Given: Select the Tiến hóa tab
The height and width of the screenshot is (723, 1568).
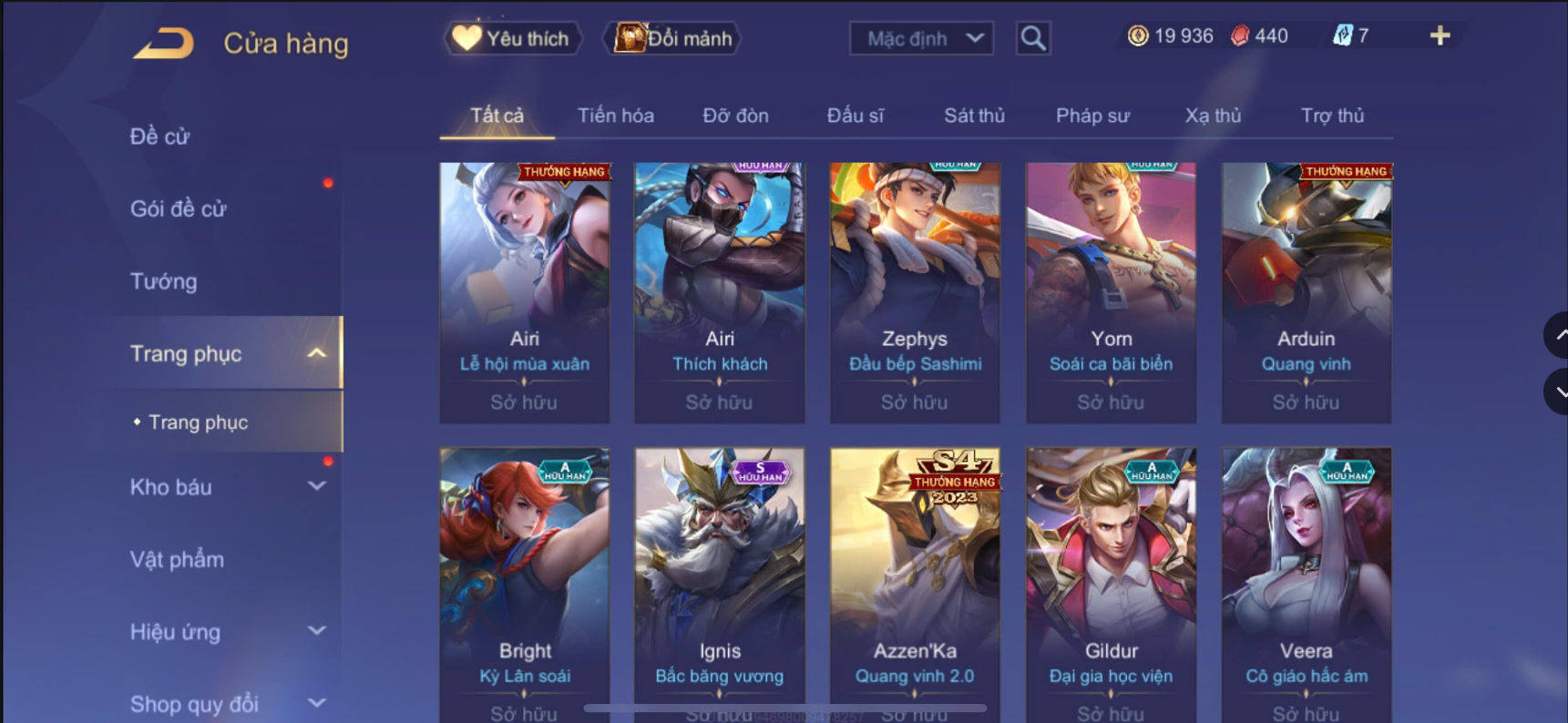Looking at the screenshot, I should point(616,116).
